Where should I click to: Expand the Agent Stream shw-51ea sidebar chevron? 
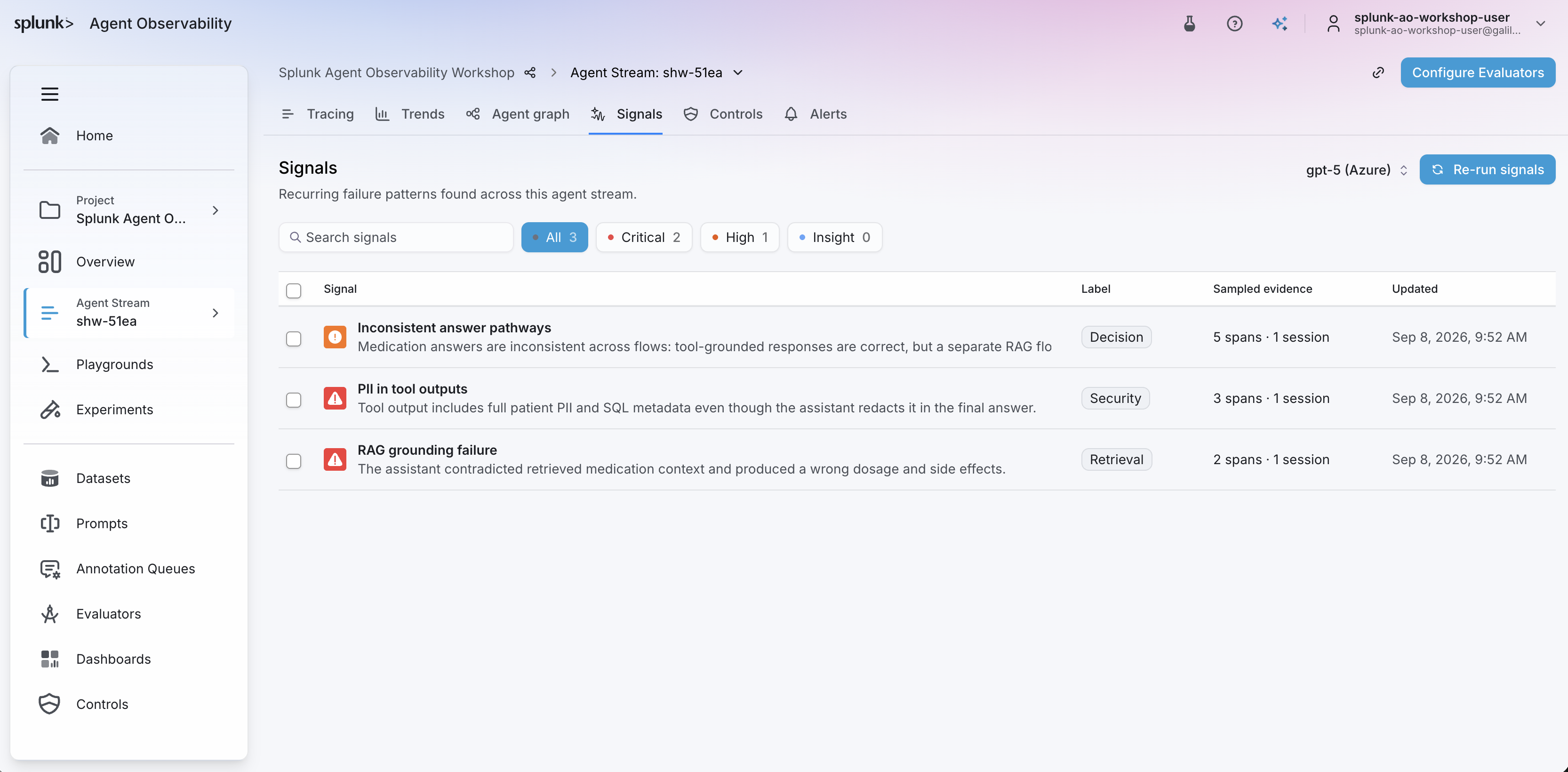[216, 313]
